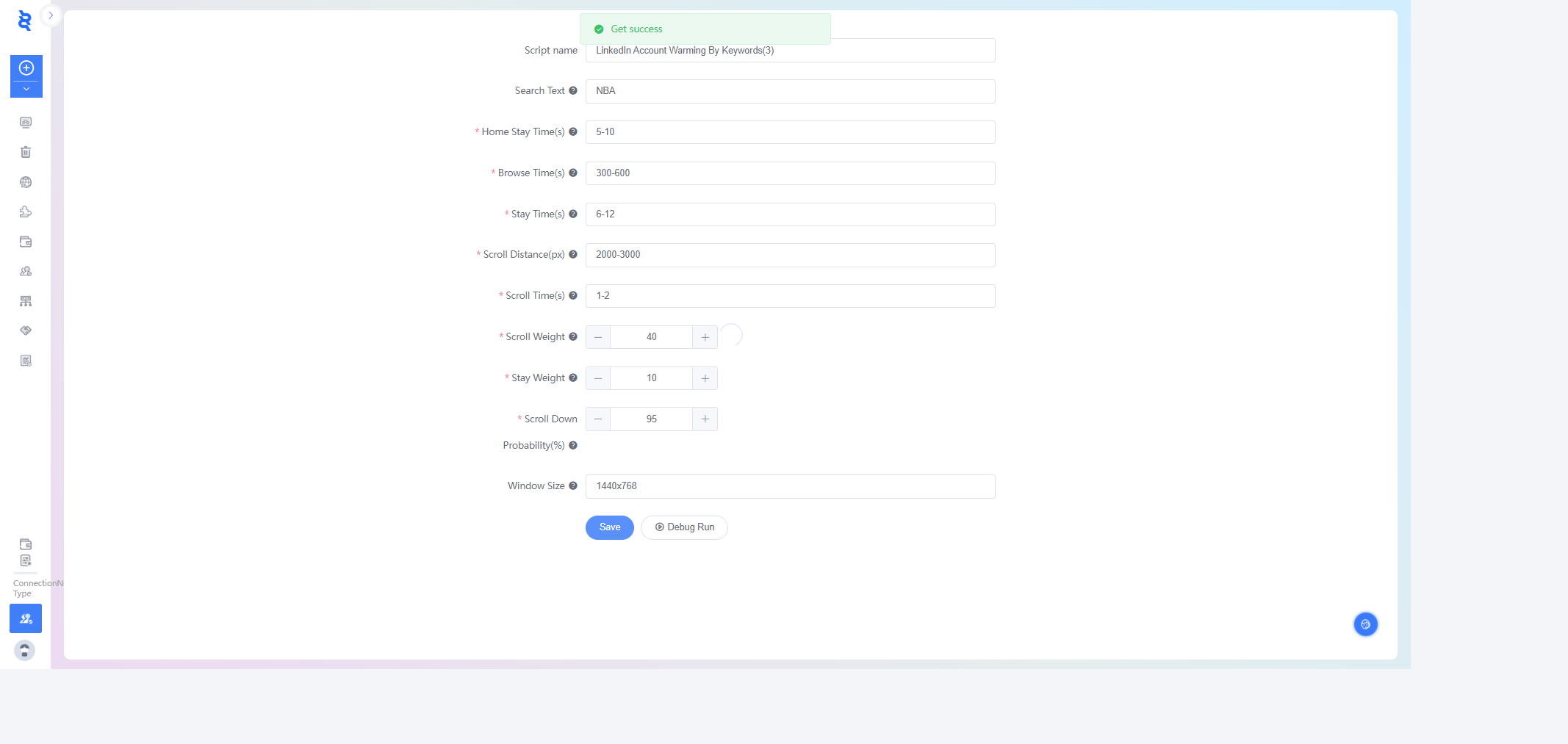Click the help icon beside Search Text

pyautogui.click(x=573, y=91)
